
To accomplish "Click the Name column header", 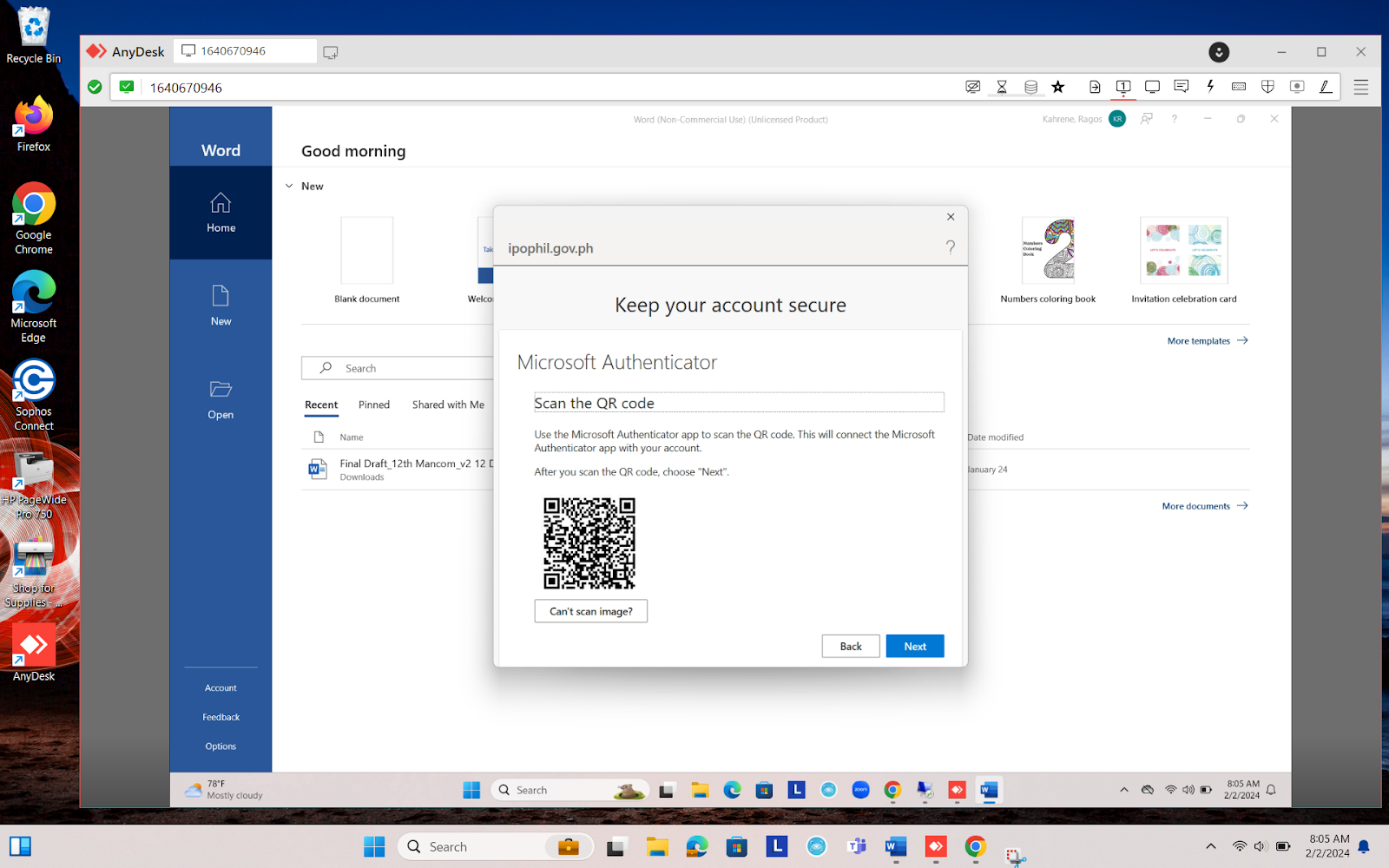I will [x=352, y=437].
